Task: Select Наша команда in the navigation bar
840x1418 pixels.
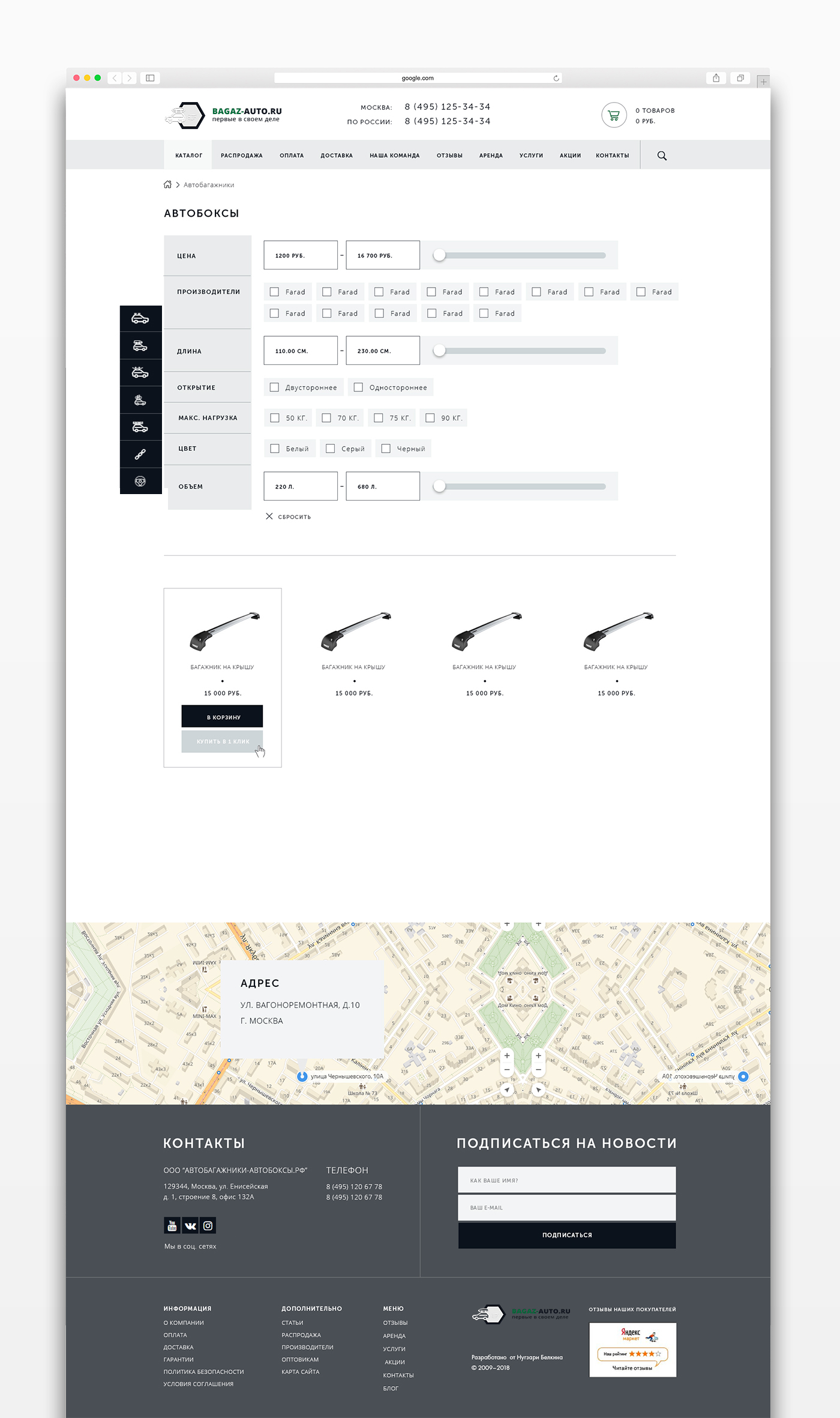Action: tap(395, 155)
